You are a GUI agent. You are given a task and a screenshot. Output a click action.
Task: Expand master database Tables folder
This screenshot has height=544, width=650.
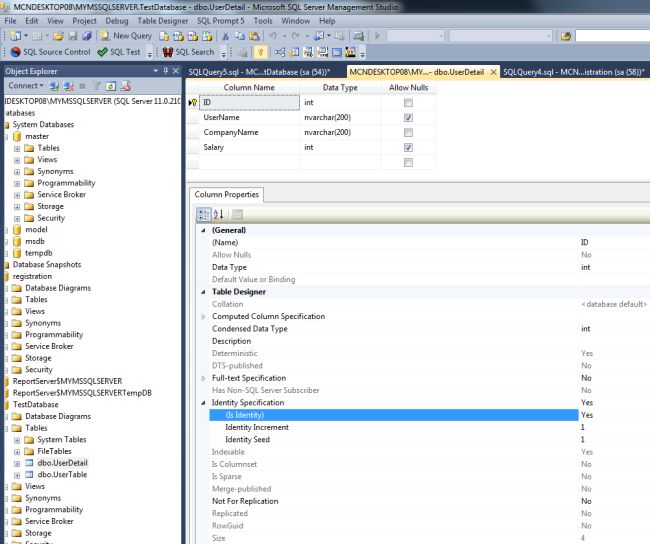click(17, 148)
